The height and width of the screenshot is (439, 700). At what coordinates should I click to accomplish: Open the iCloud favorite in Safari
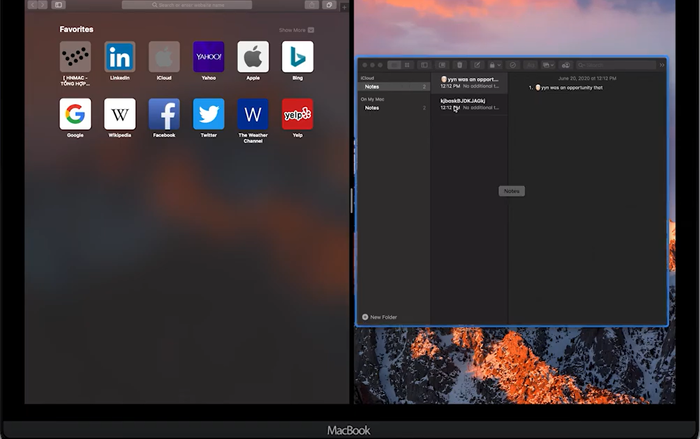click(164, 57)
